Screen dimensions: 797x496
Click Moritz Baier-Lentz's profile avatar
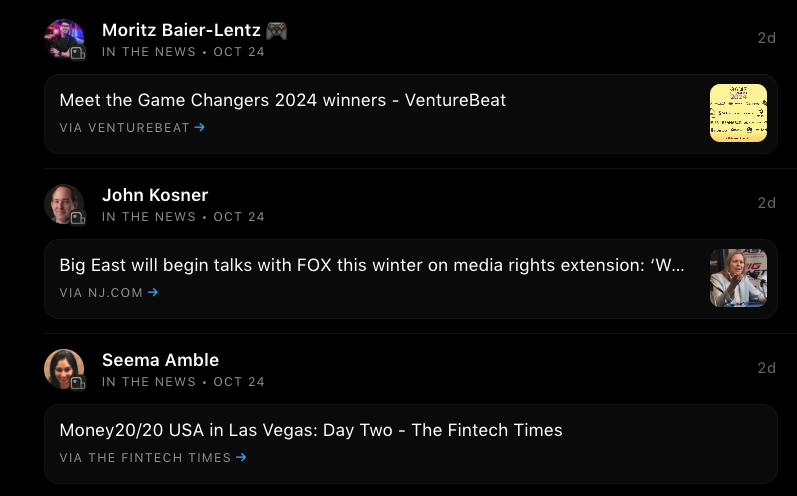(x=64, y=38)
